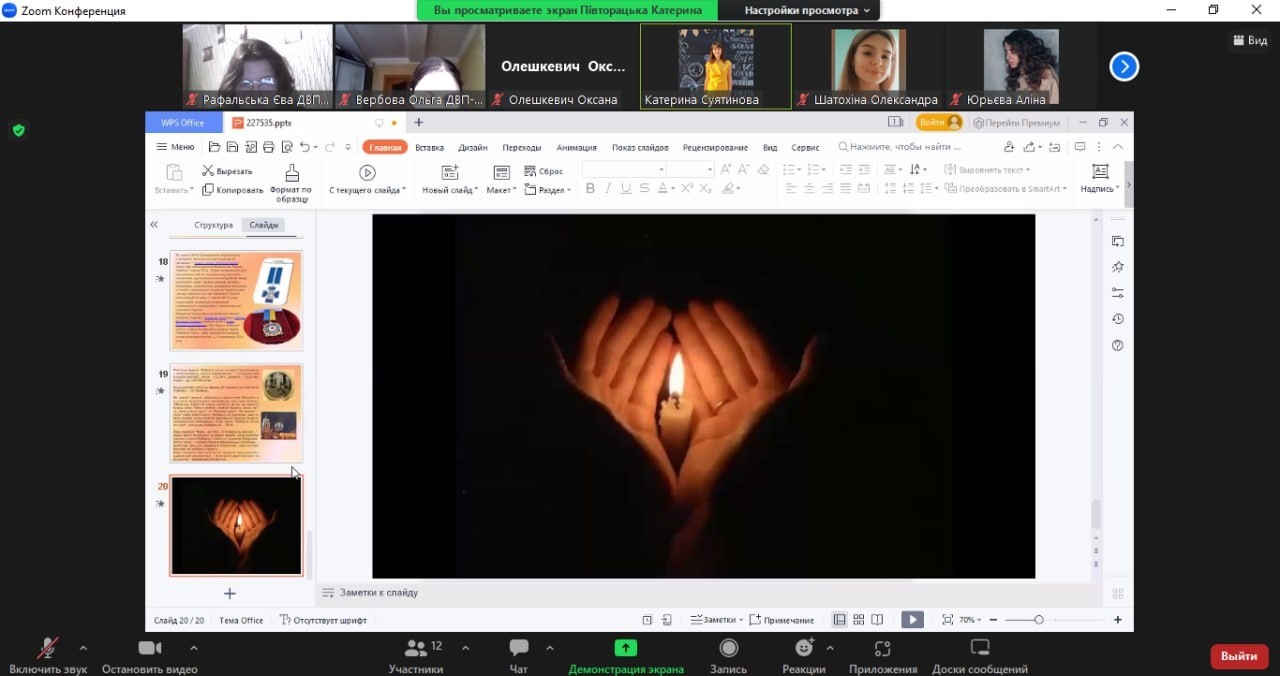Viewport: 1280px width, 676px height.
Task: Click the New Slide (Новый слайд) icon
Action: [x=449, y=173]
